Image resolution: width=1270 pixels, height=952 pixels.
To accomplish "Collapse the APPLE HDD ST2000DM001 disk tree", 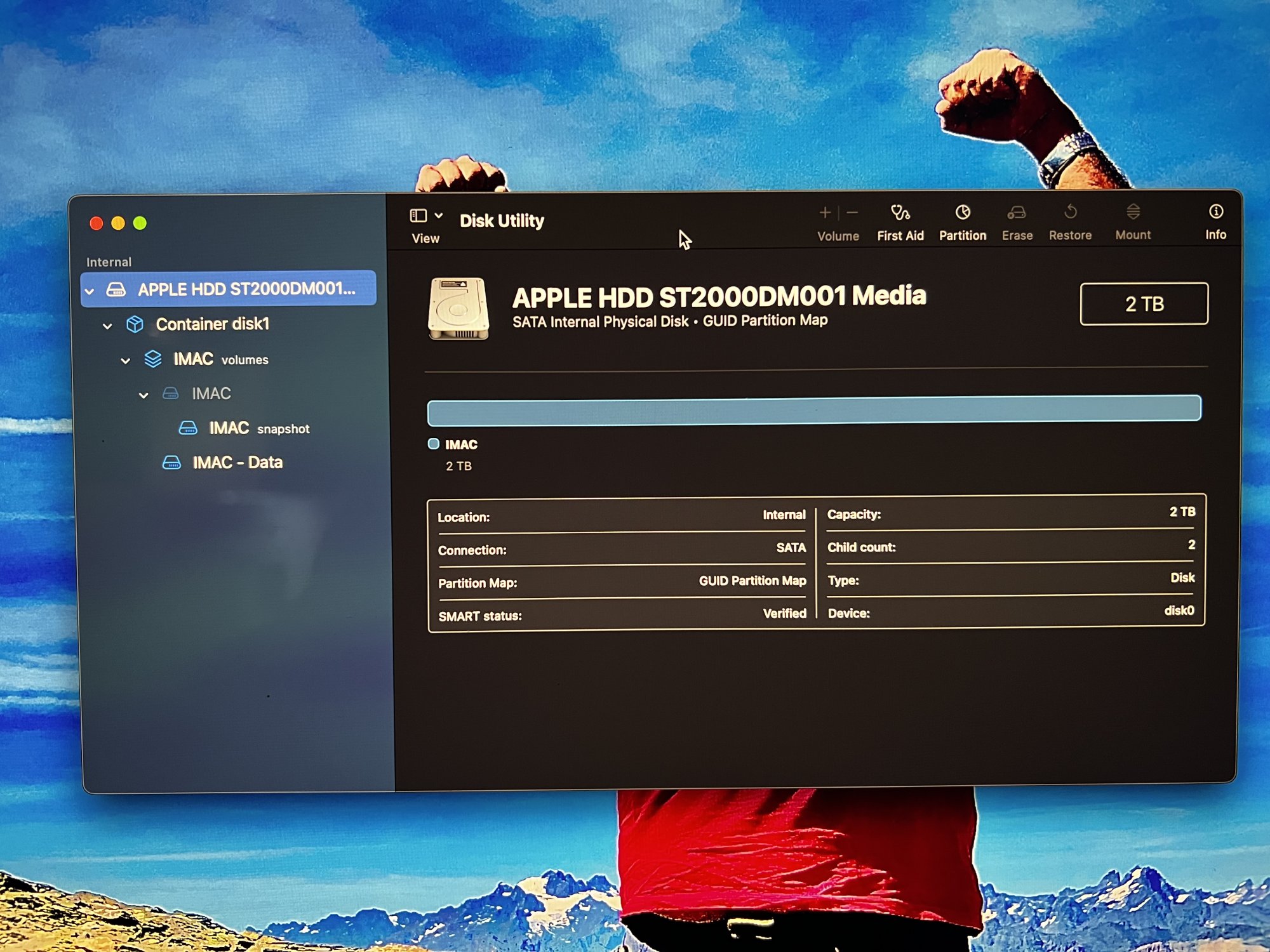I will pyautogui.click(x=90, y=291).
